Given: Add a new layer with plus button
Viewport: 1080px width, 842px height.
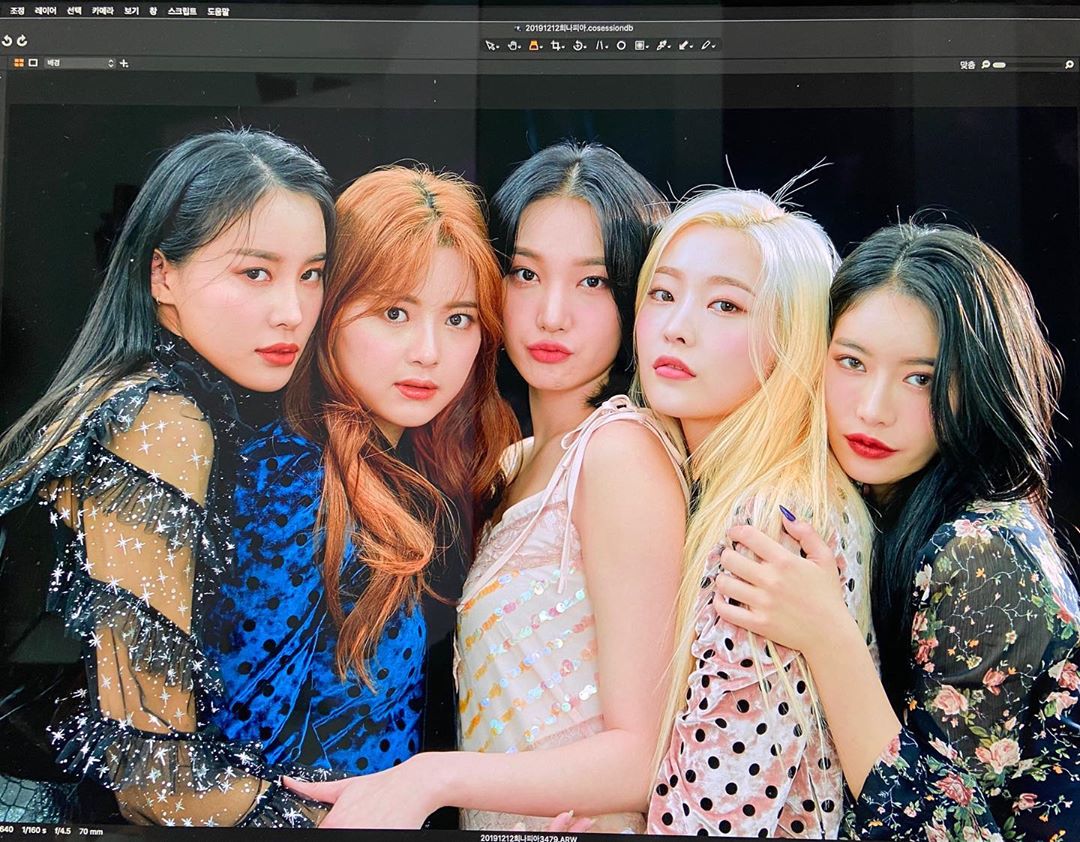Looking at the screenshot, I should (x=124, y=63).
